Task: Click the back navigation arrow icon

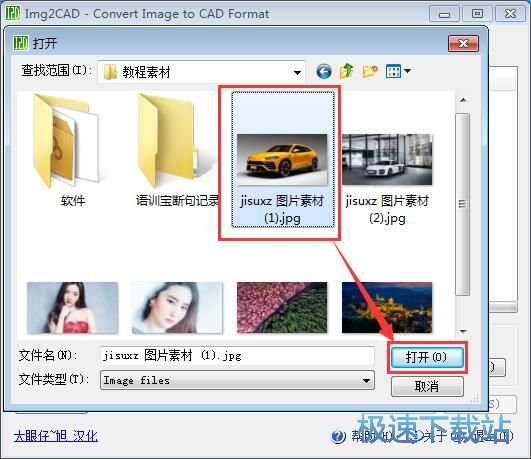Action: click(324, 71)
